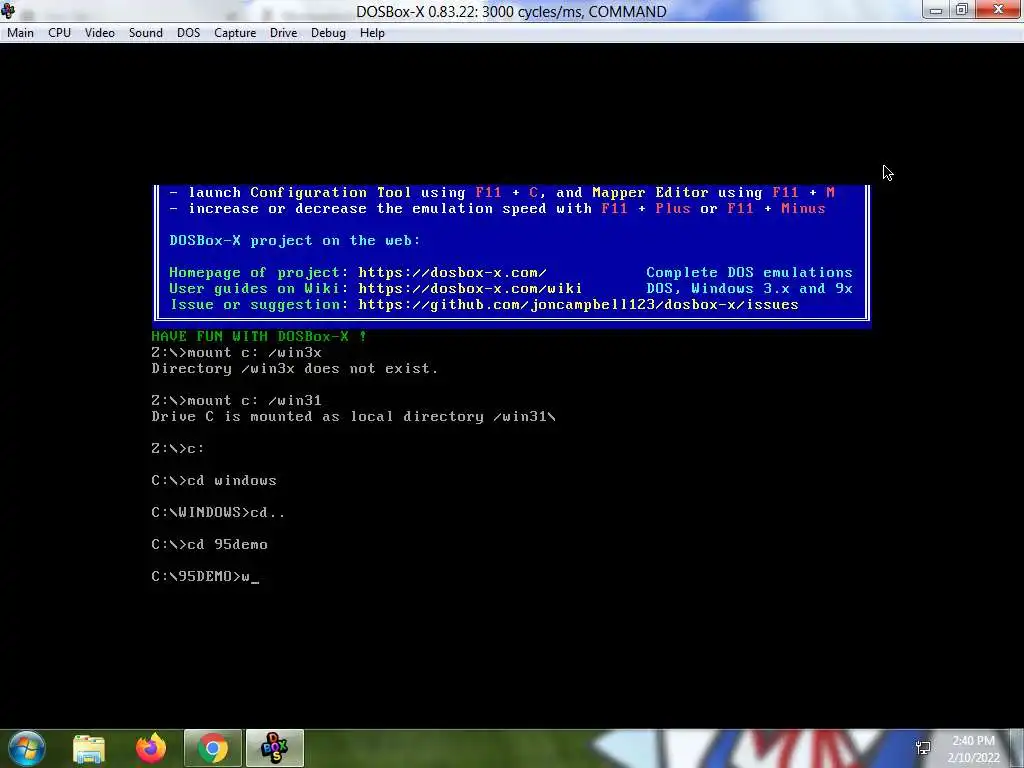Screen dimensions: 1024x768
Task: Click the 'C:\>cd windows' command line
Action: (214, 481)
